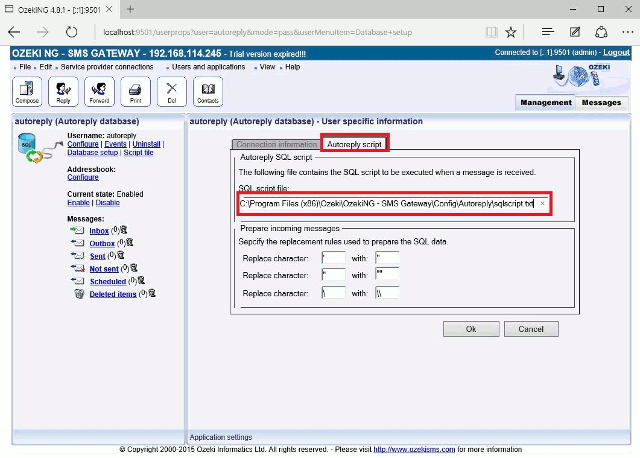This screenshot has width=640, height=458.
Task: Open the Database setup link
Action: pyautogui.click(x=93, y=152)
